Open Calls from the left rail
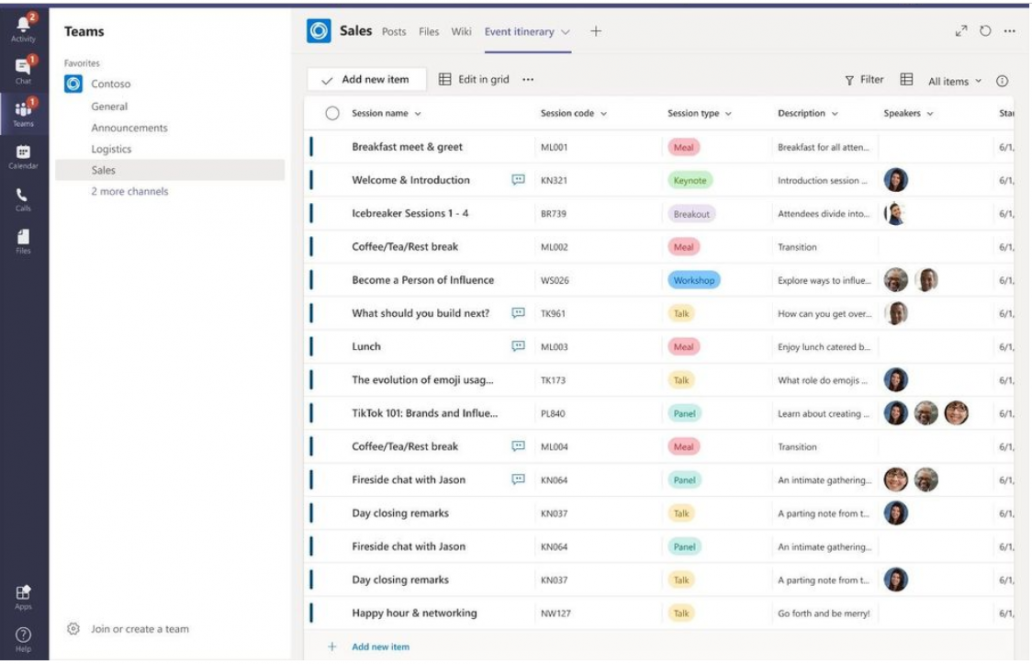The image size is (1032, 664). [x=23, y=199]
